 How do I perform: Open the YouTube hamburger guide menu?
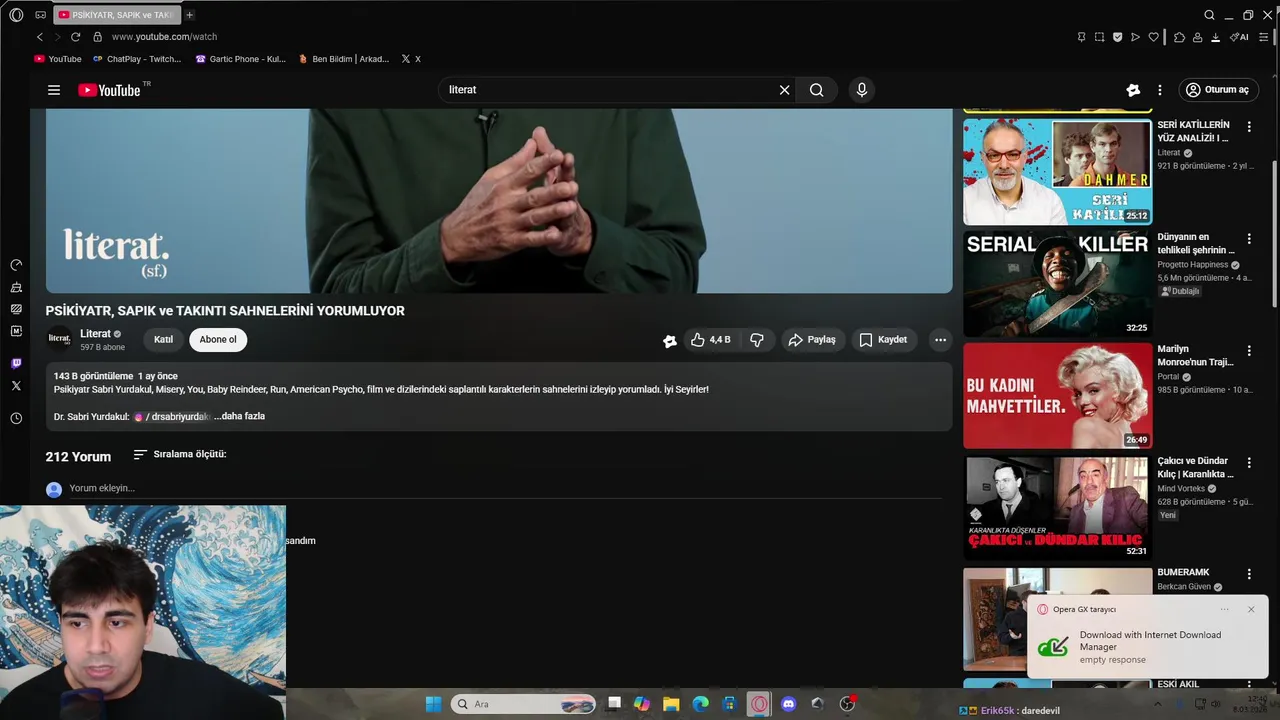(x=54, y=90)
